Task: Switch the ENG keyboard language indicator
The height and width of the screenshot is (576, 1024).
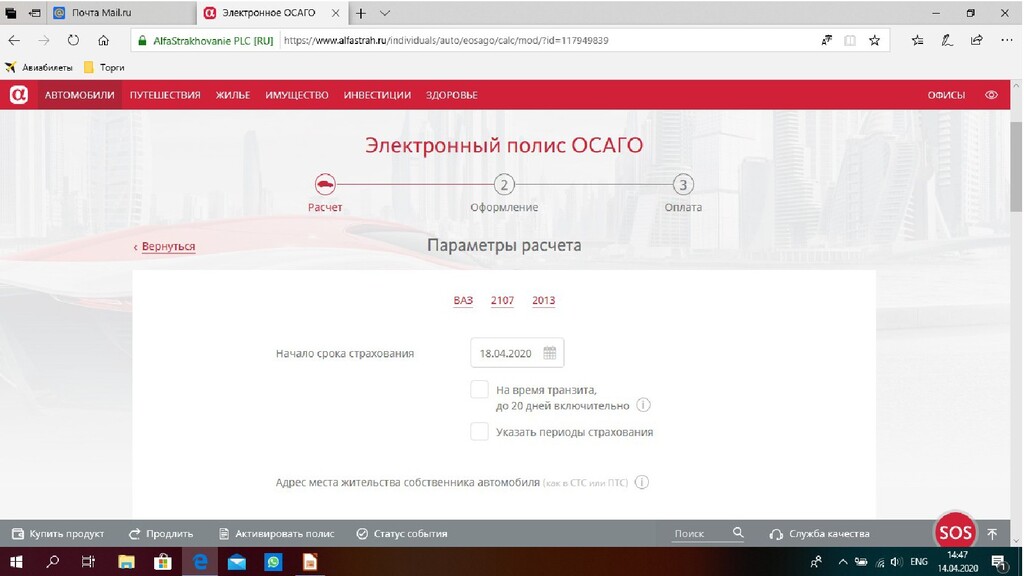Action: coord(918,562)
